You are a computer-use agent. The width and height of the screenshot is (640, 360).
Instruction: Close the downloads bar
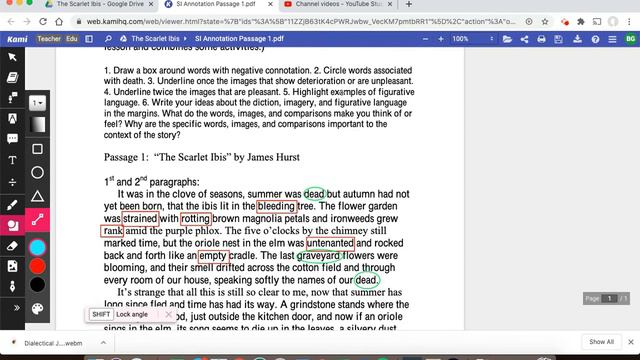(x=631, y=342)
